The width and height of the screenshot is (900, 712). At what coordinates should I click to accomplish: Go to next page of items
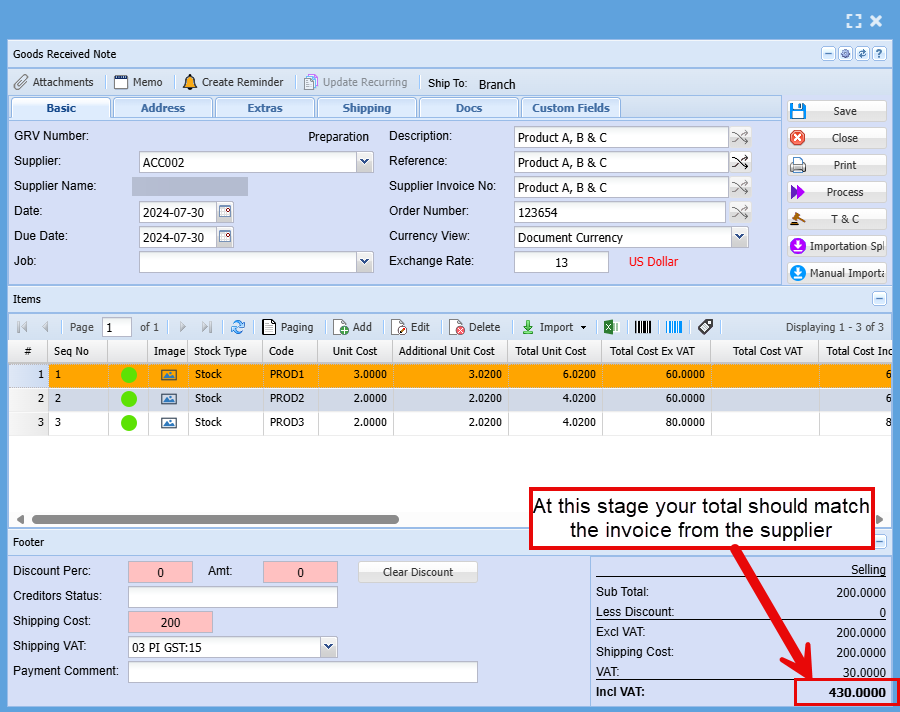click(x=183, y=327)
